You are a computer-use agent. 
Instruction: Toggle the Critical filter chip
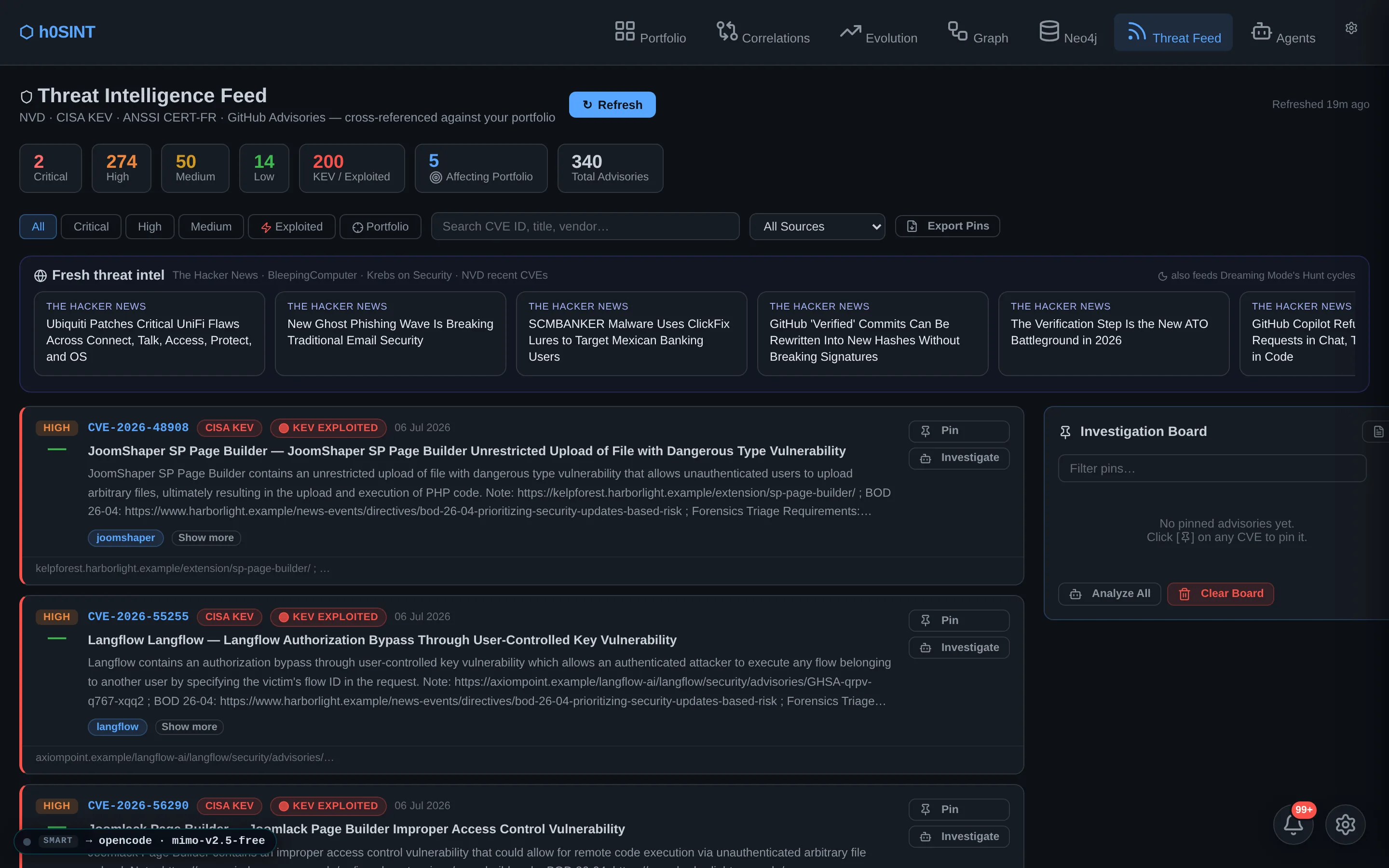coord(91,227)
